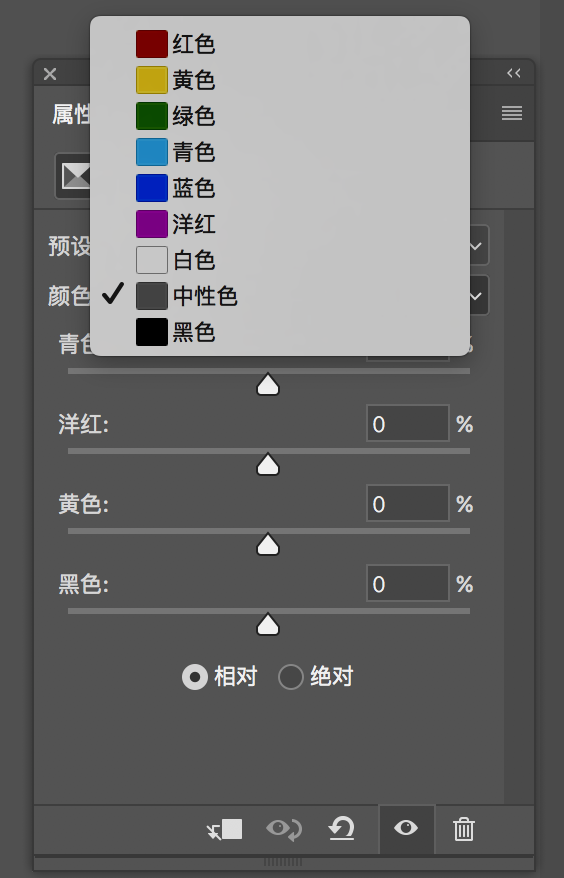Collapse panel with double-arrow icon
The height and width of the screenshot is (878, 564).
coord(514,73)
